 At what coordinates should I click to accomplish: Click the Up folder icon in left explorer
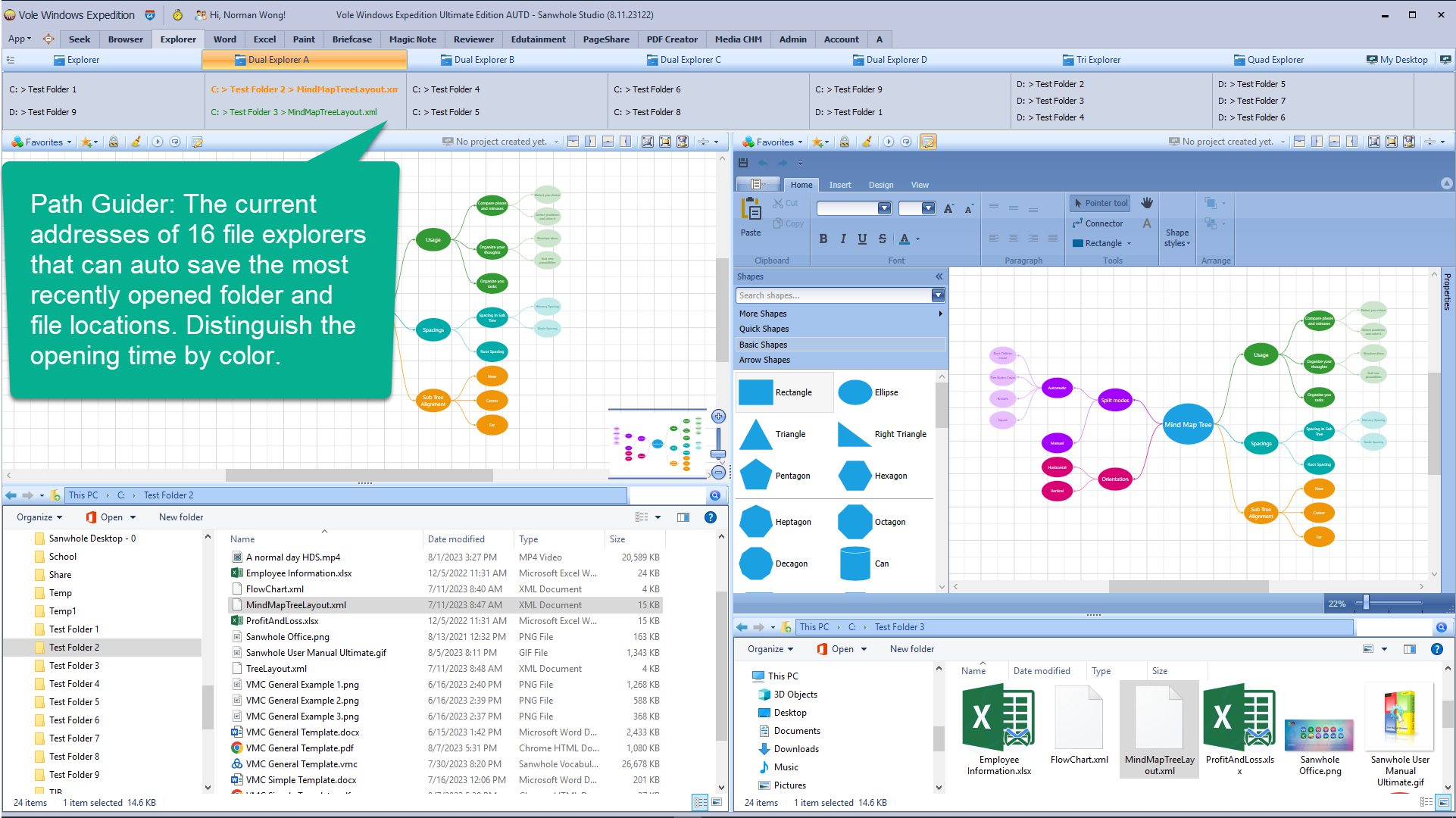point(55,495)
